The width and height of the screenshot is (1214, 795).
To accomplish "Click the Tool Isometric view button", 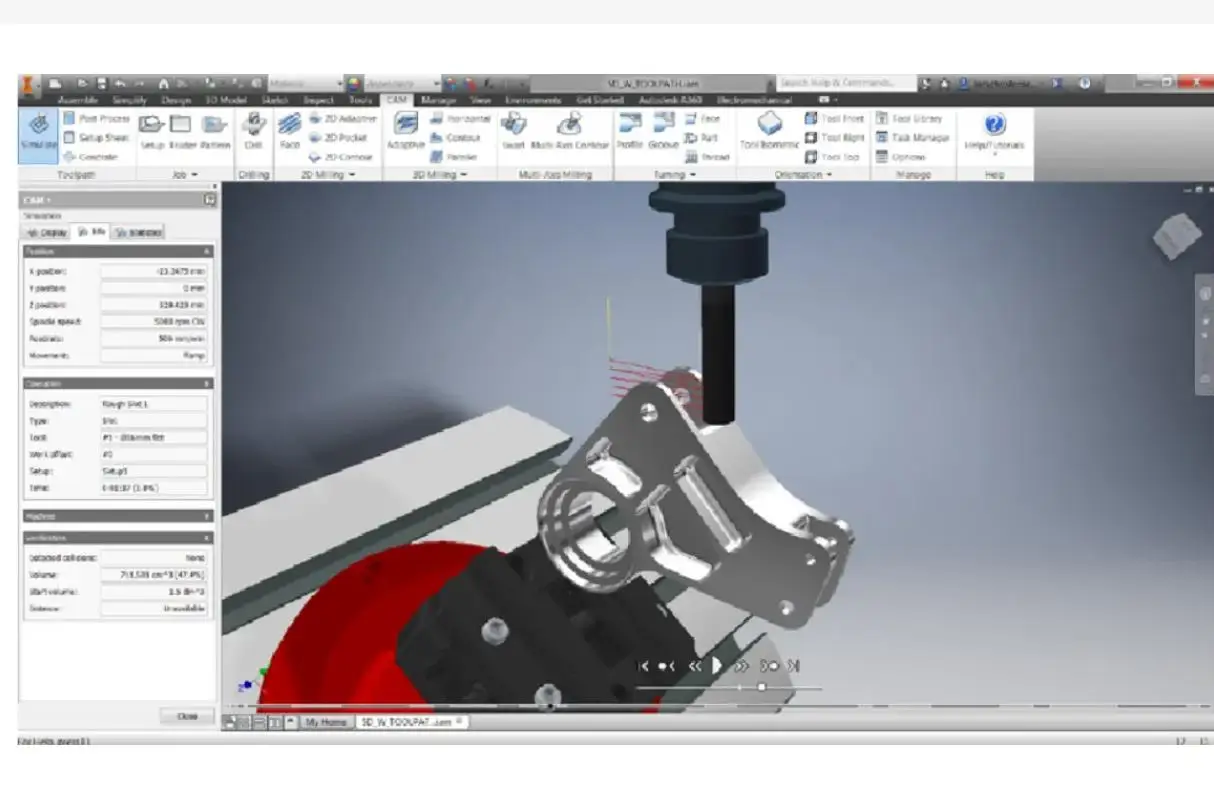I will [x=769, y=130].
